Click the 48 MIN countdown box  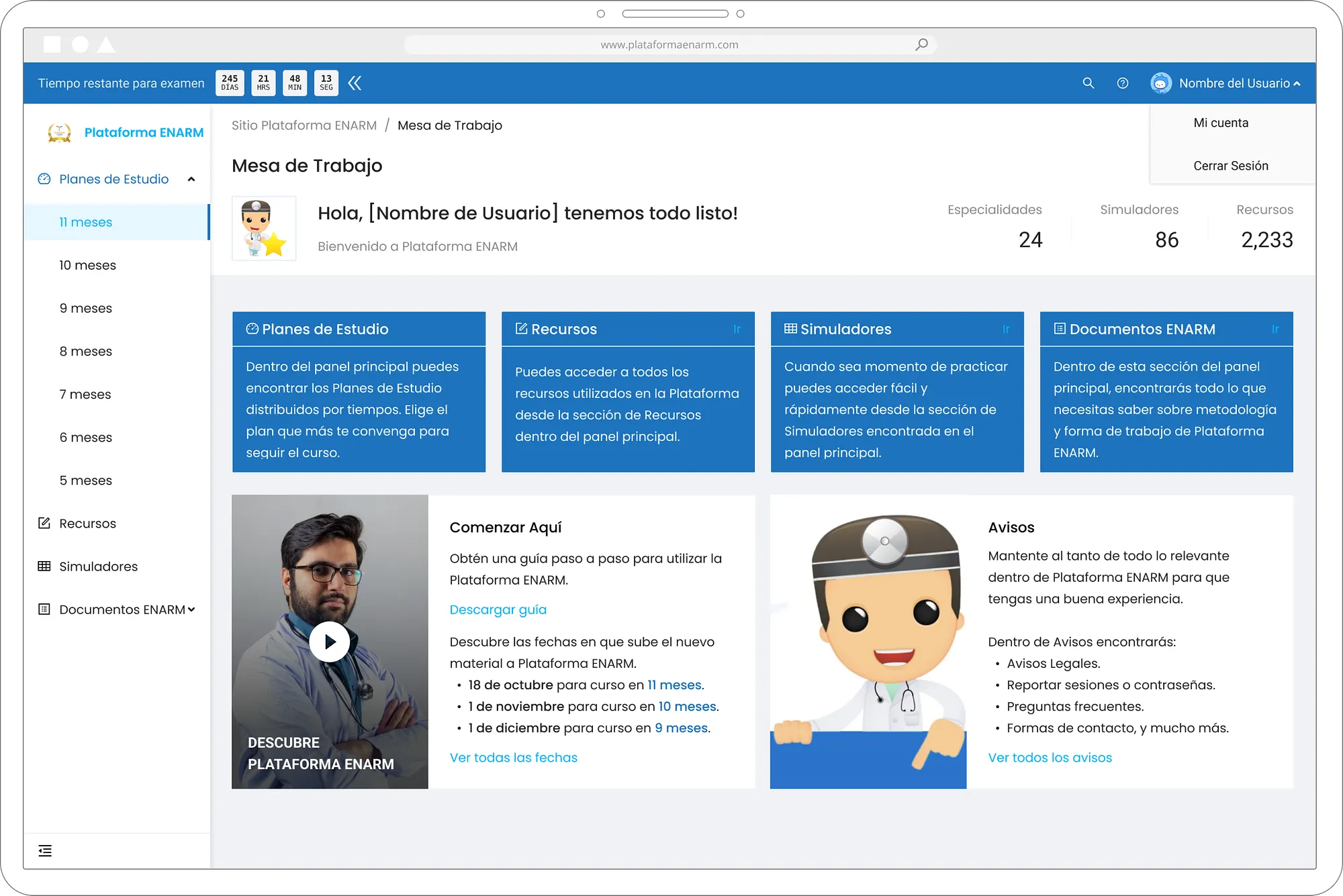(295, 83)
